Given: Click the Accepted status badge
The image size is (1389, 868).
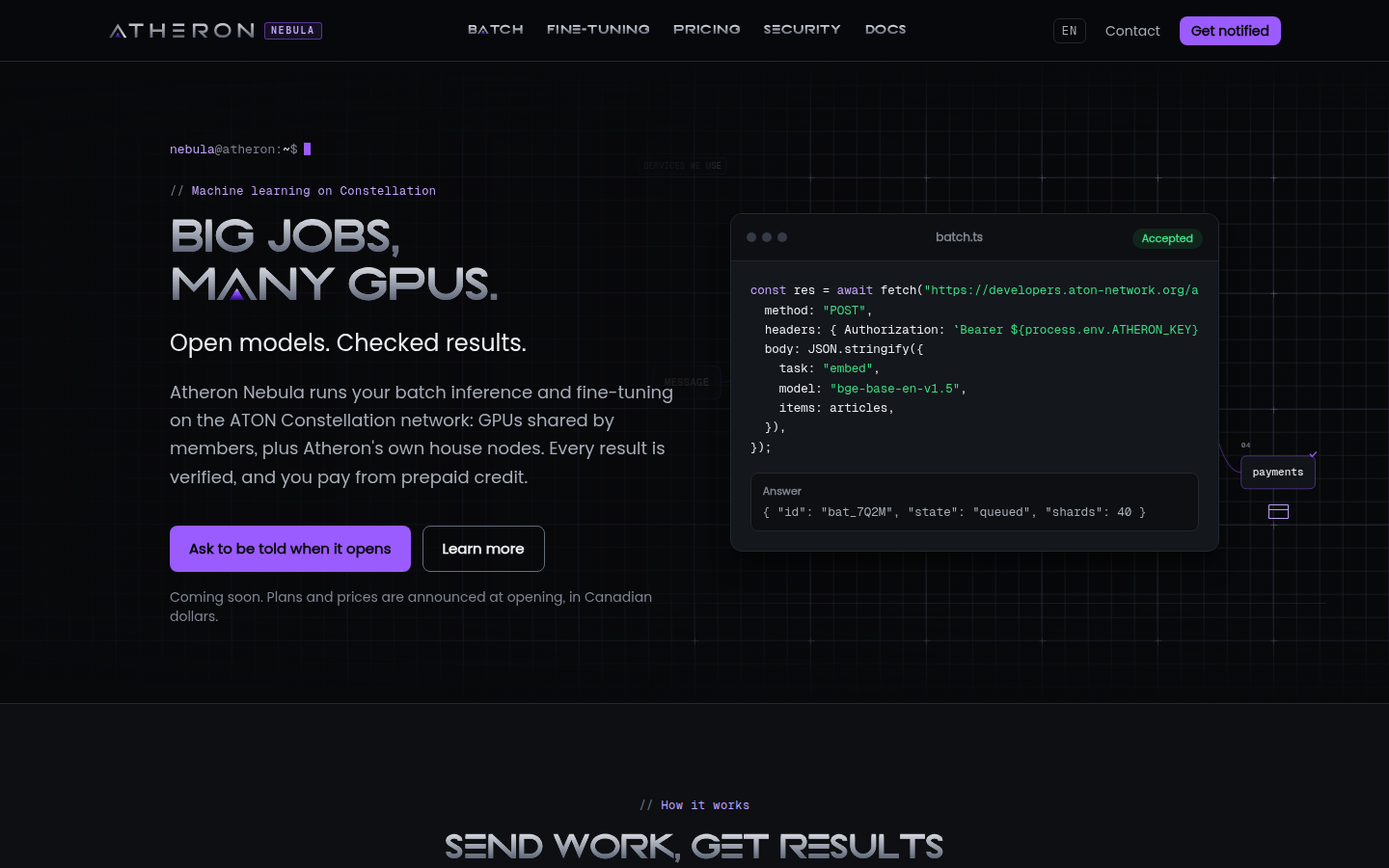Looking at the screenshot, I should point(1167,238).
